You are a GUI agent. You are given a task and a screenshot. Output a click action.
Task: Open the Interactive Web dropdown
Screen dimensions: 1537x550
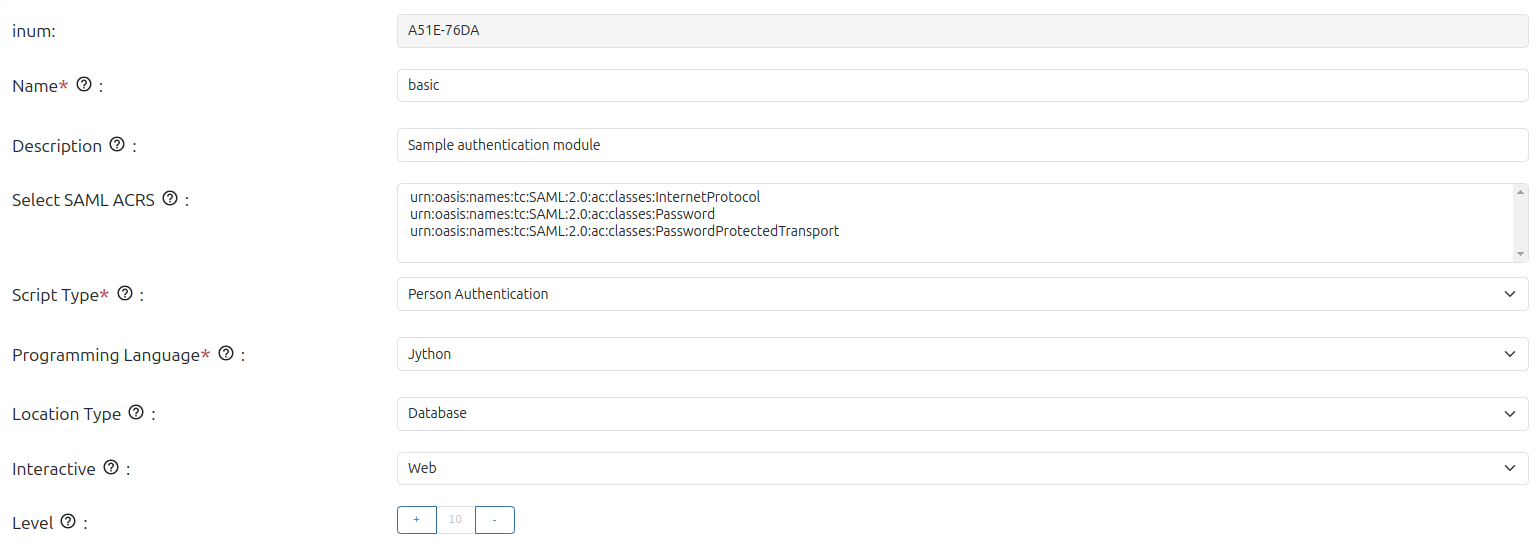click(961, 468)
